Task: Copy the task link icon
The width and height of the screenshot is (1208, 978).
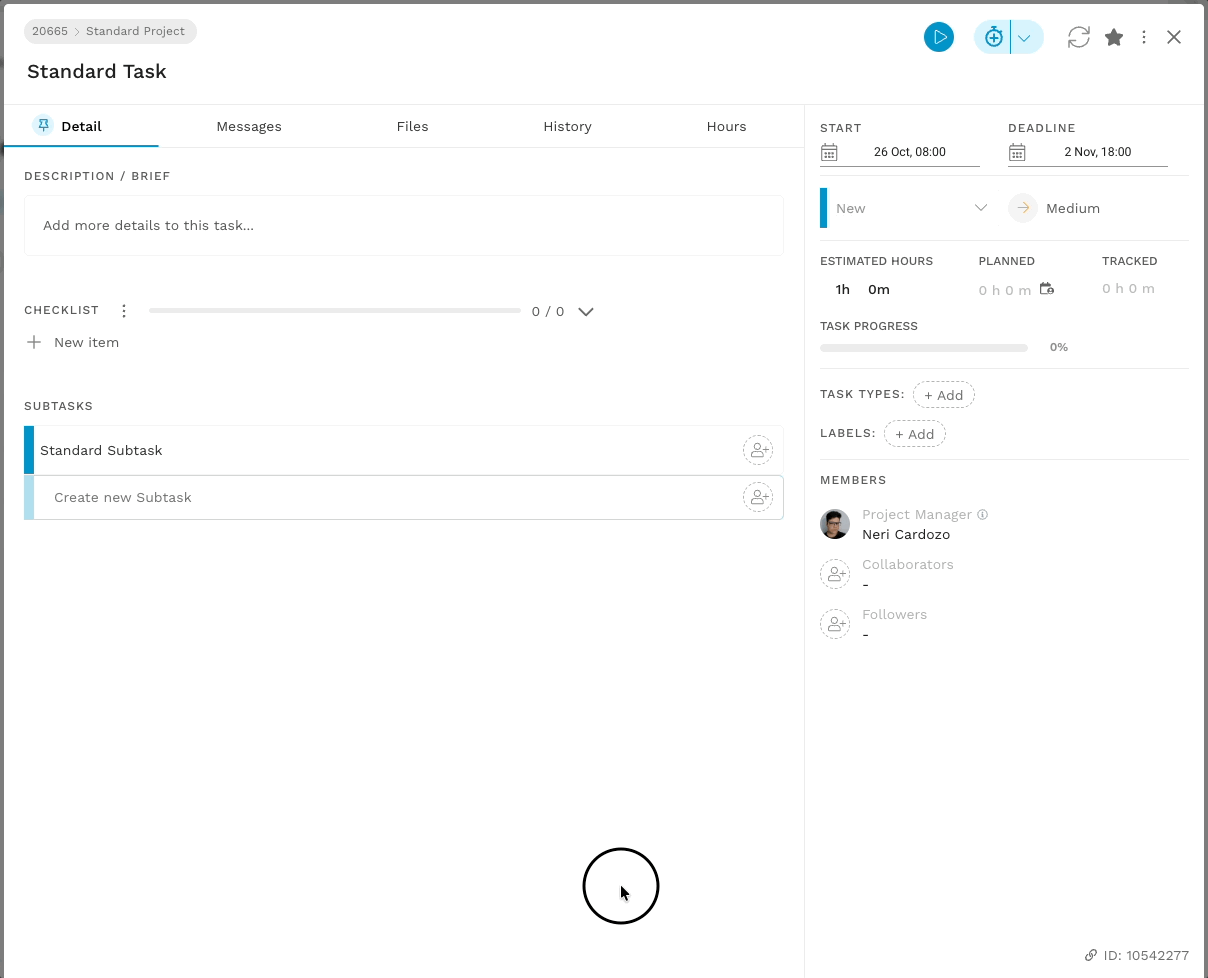Action: (1091, 955)
